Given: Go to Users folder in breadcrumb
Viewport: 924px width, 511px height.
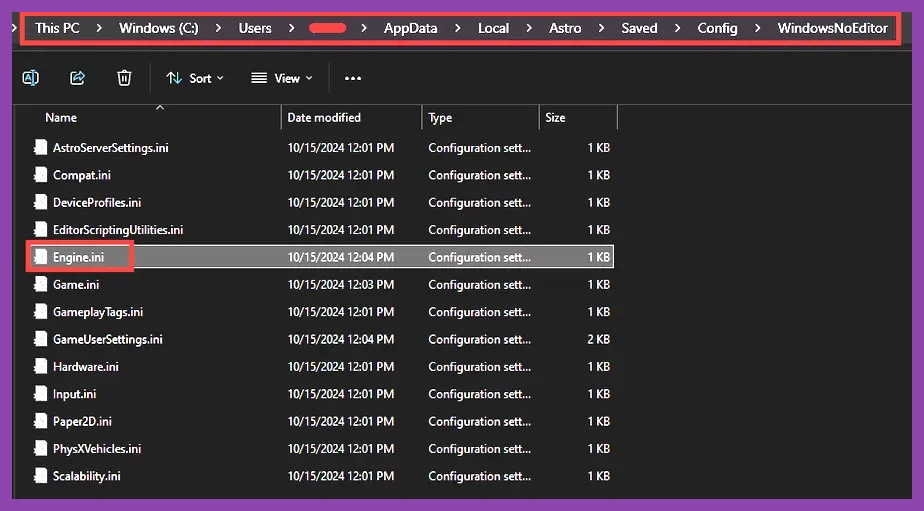Looking at the screenshot, I should click(255, 28).
